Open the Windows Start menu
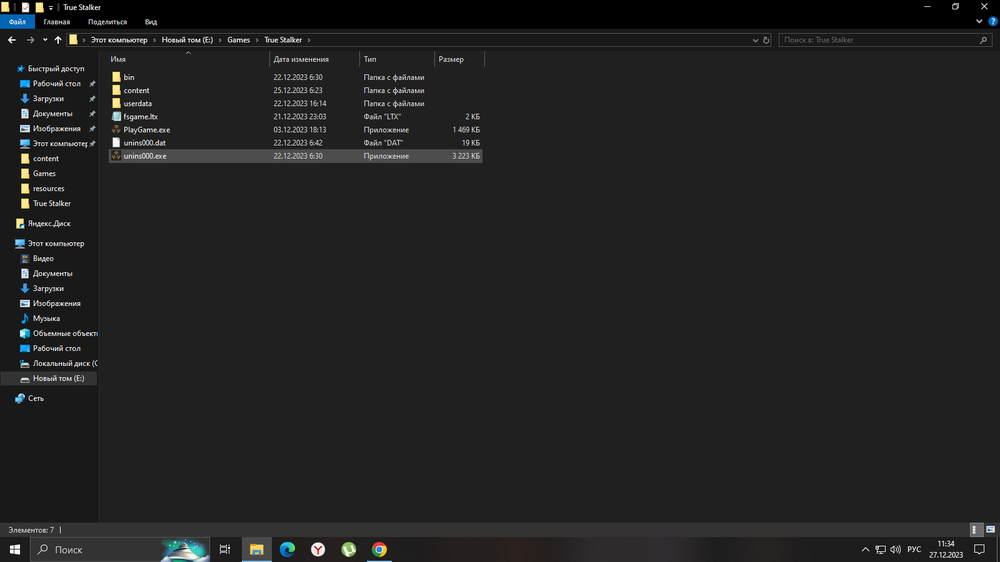The width and height of the screenshot is (1000, 562). tap(15, 549)
